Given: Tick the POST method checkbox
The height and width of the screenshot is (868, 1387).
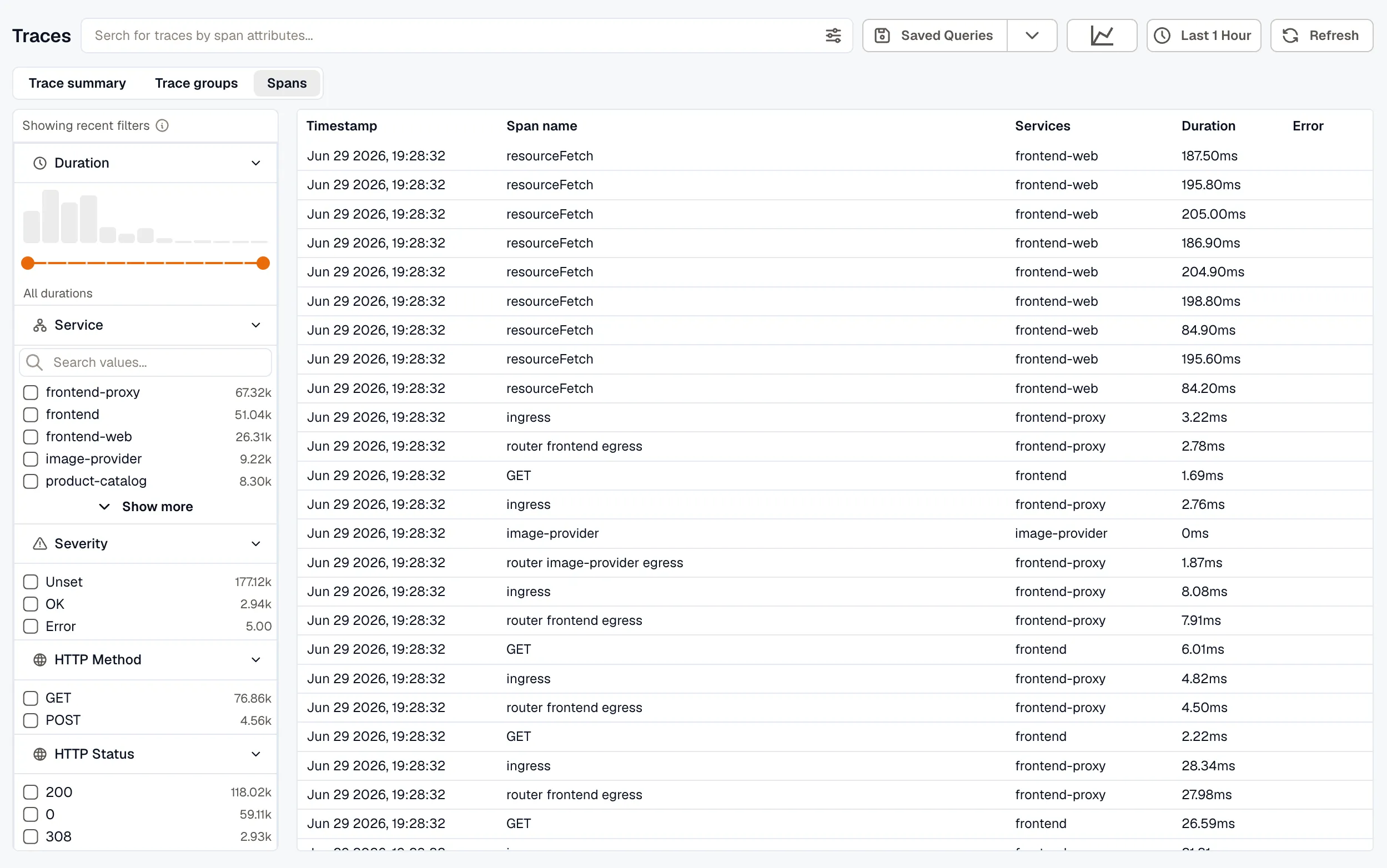Looking at the screenshot, I should coord(31,720).
